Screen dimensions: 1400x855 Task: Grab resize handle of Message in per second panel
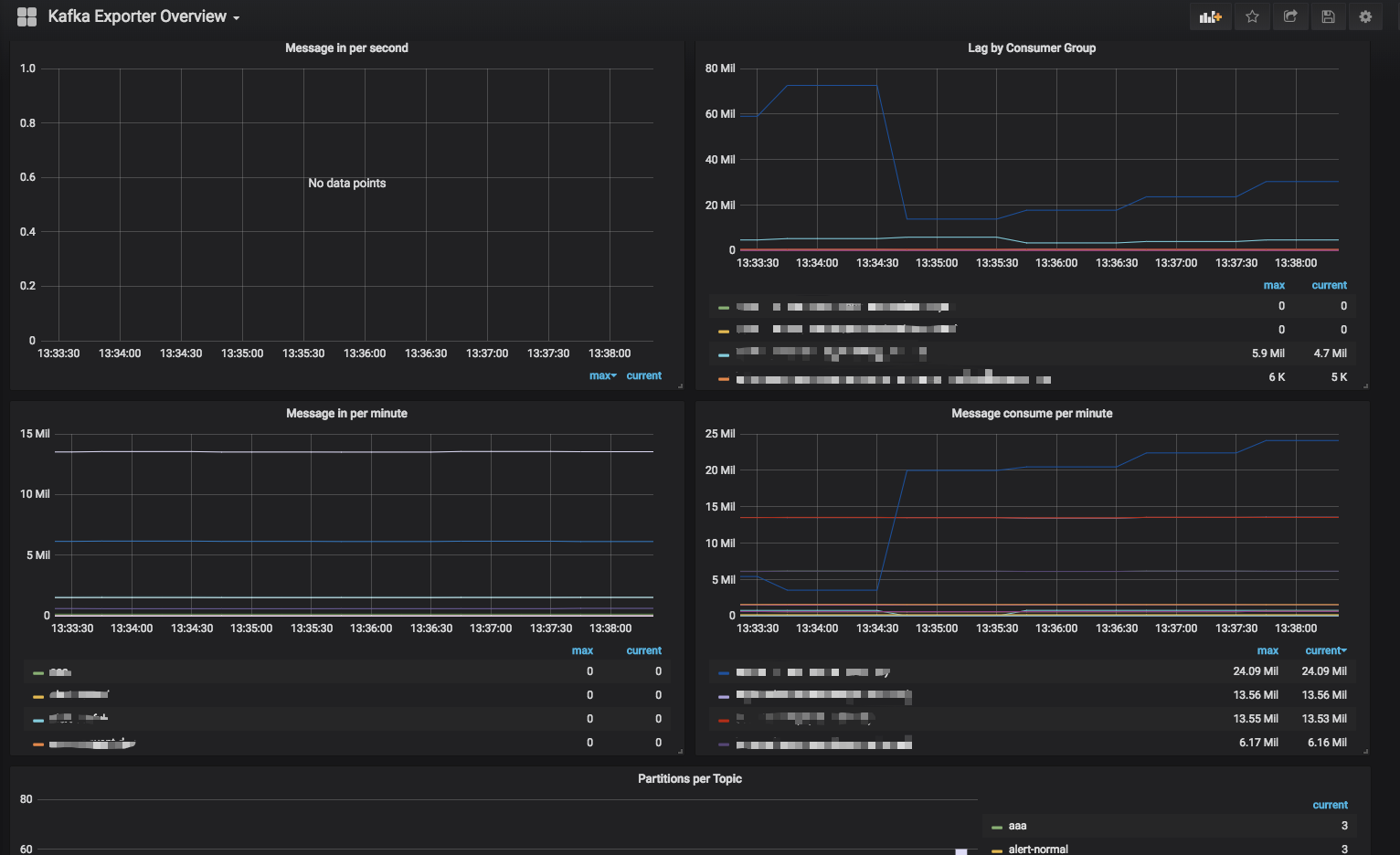click(680, 386)
